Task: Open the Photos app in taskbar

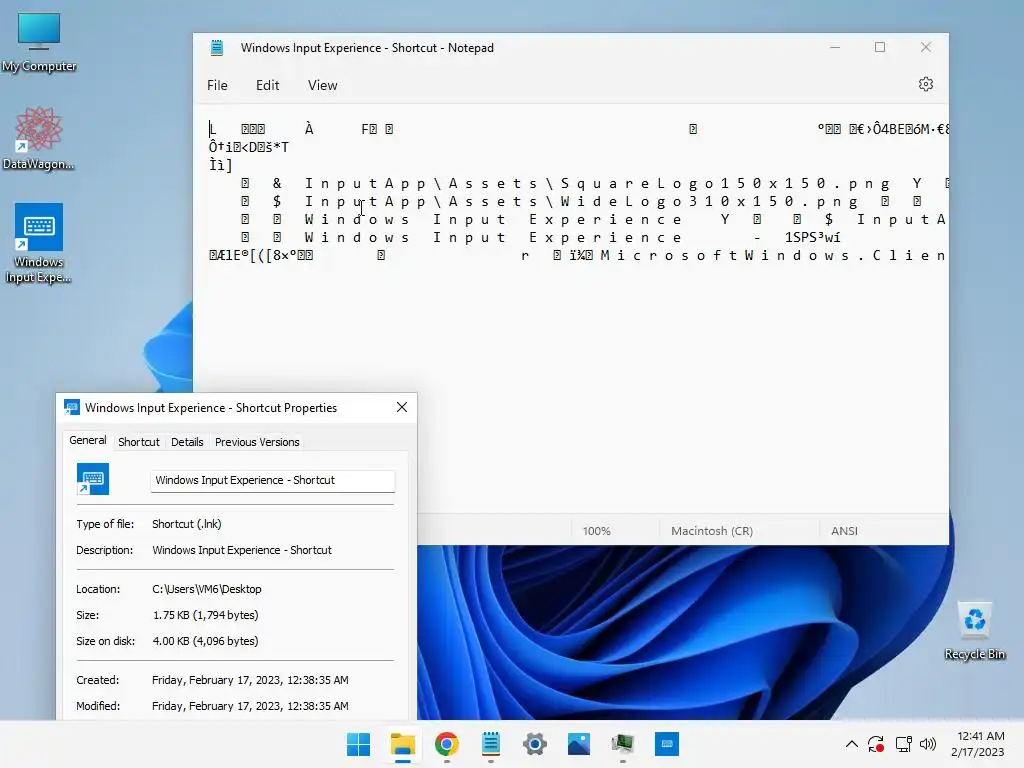Action: [579, 744]
